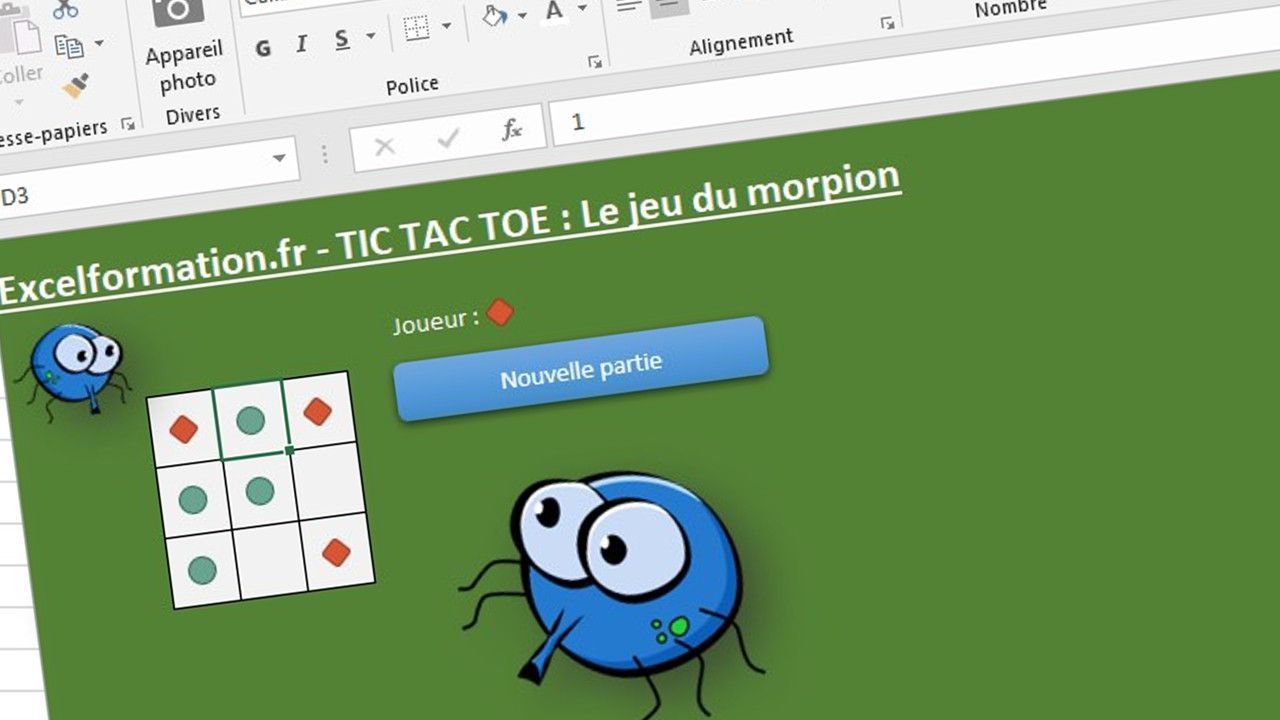
Task: Toggle italic formatting with the I button
Action: pyautogui.click(x=301, y=45)
